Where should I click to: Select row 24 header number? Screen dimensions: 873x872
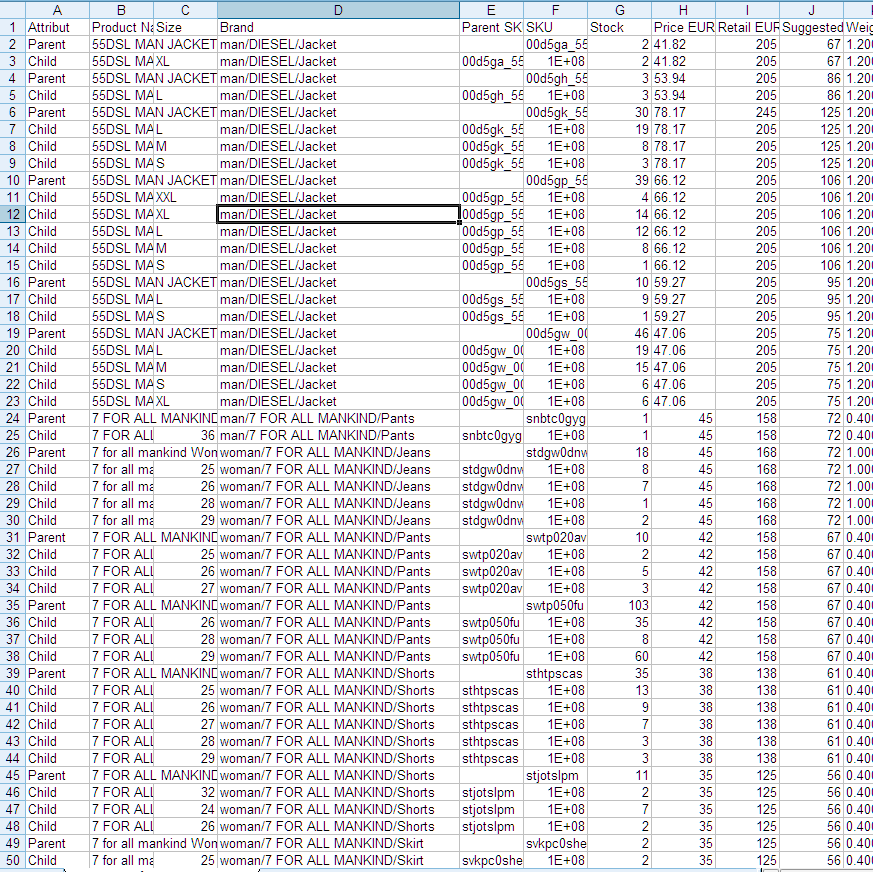coord(13,418)
